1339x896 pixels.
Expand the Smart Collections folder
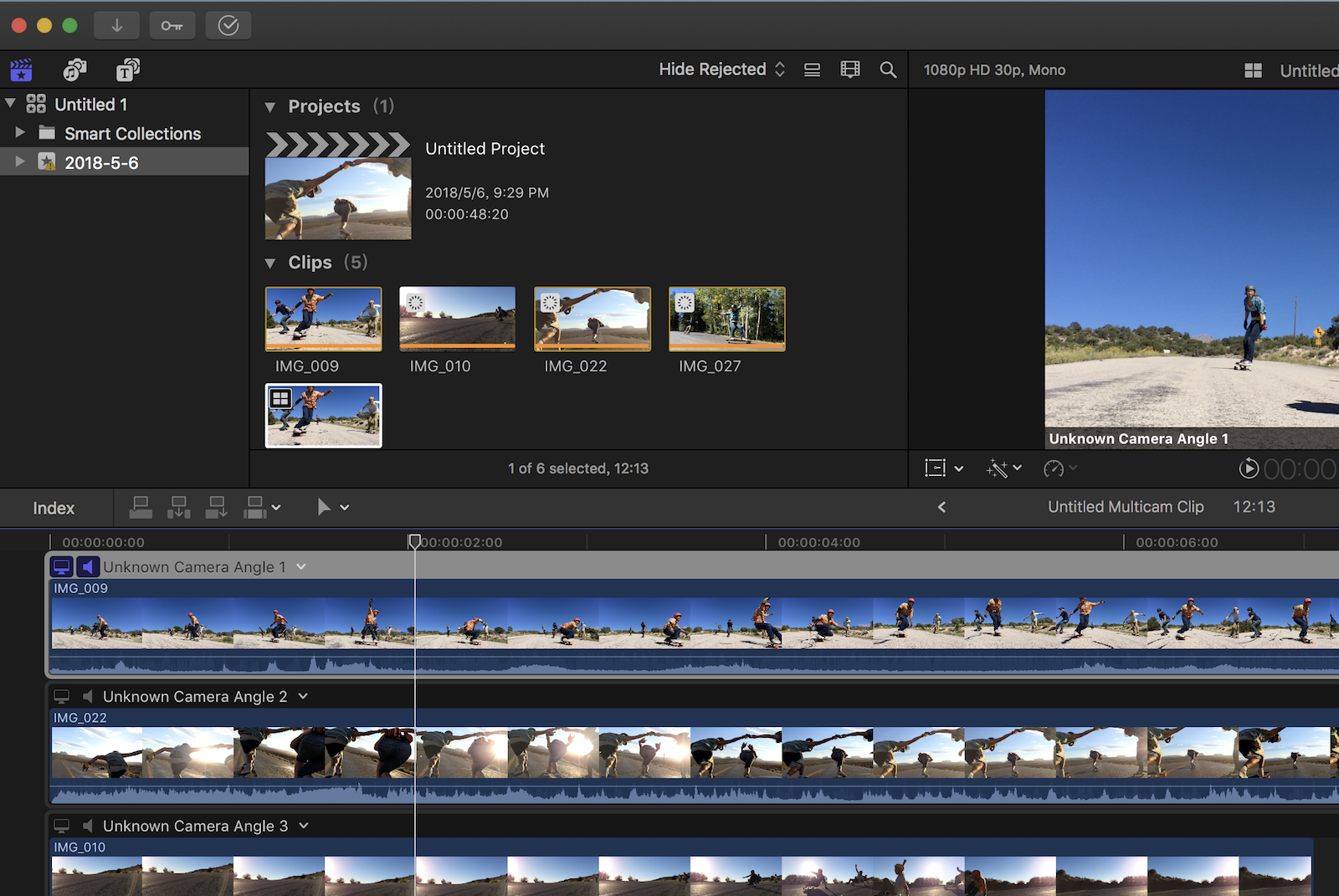(20, 133)
